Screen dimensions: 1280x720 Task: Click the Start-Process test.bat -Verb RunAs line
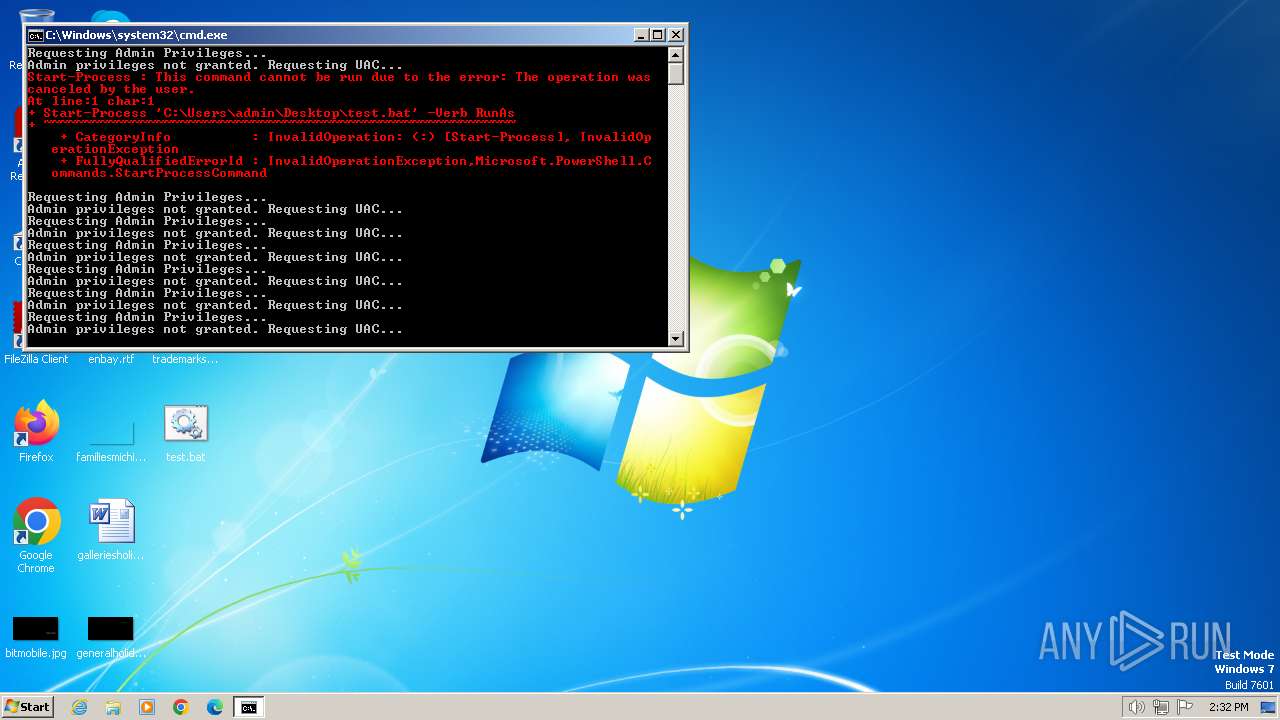coord(271,113)
